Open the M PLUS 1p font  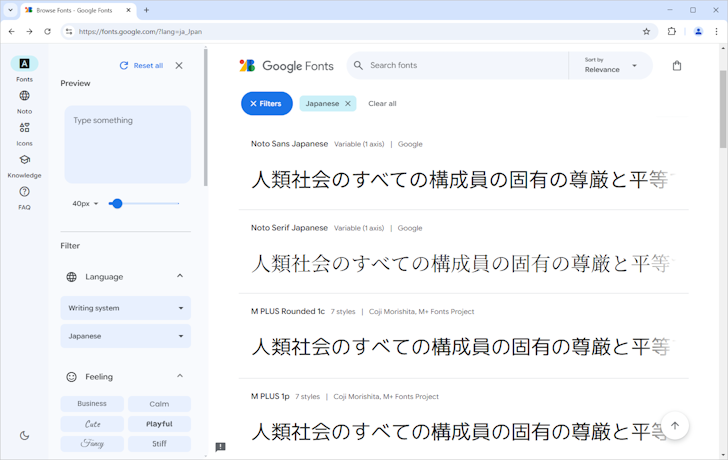270,396
